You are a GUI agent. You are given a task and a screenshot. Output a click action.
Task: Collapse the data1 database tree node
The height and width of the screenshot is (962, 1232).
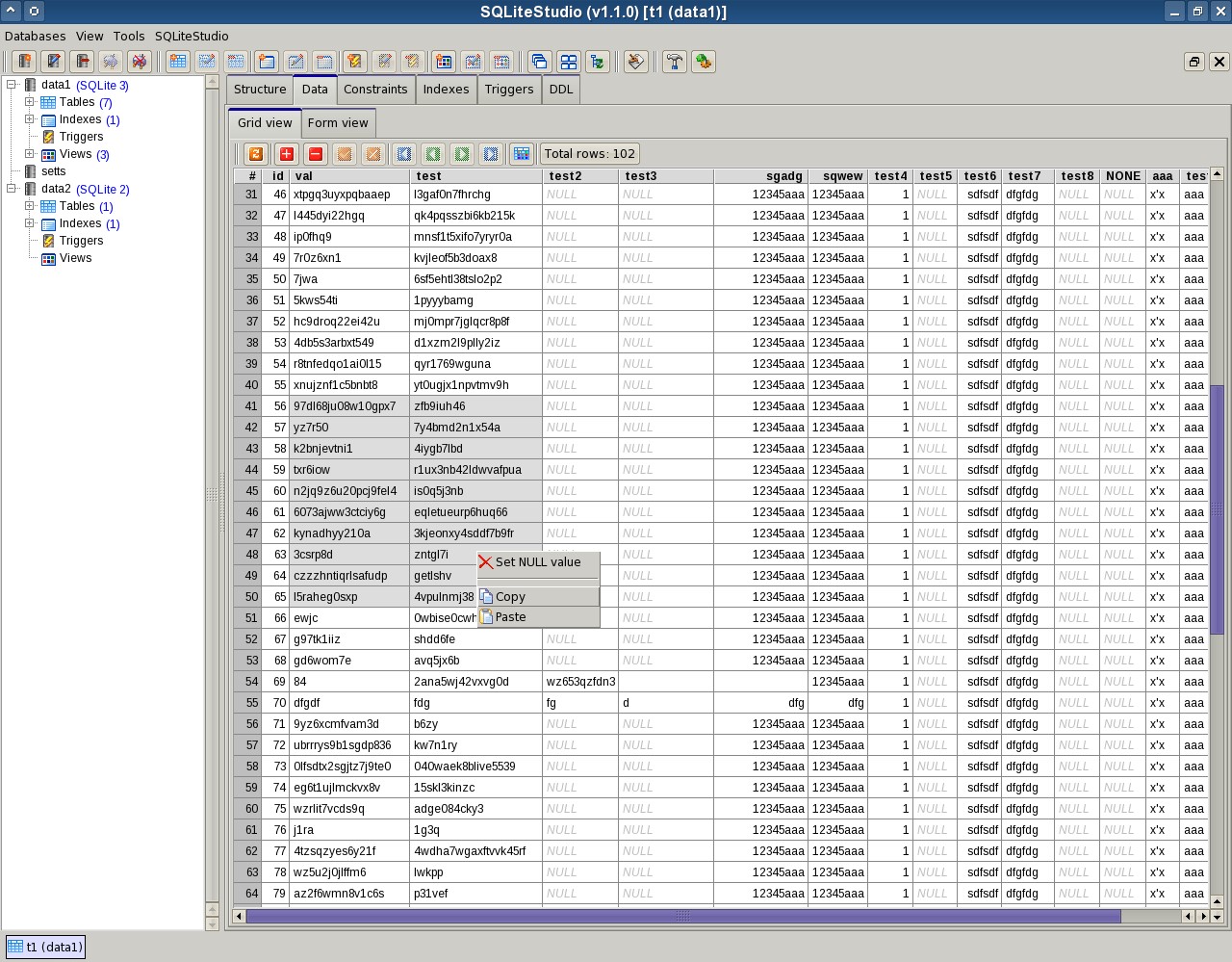(13, 85)
